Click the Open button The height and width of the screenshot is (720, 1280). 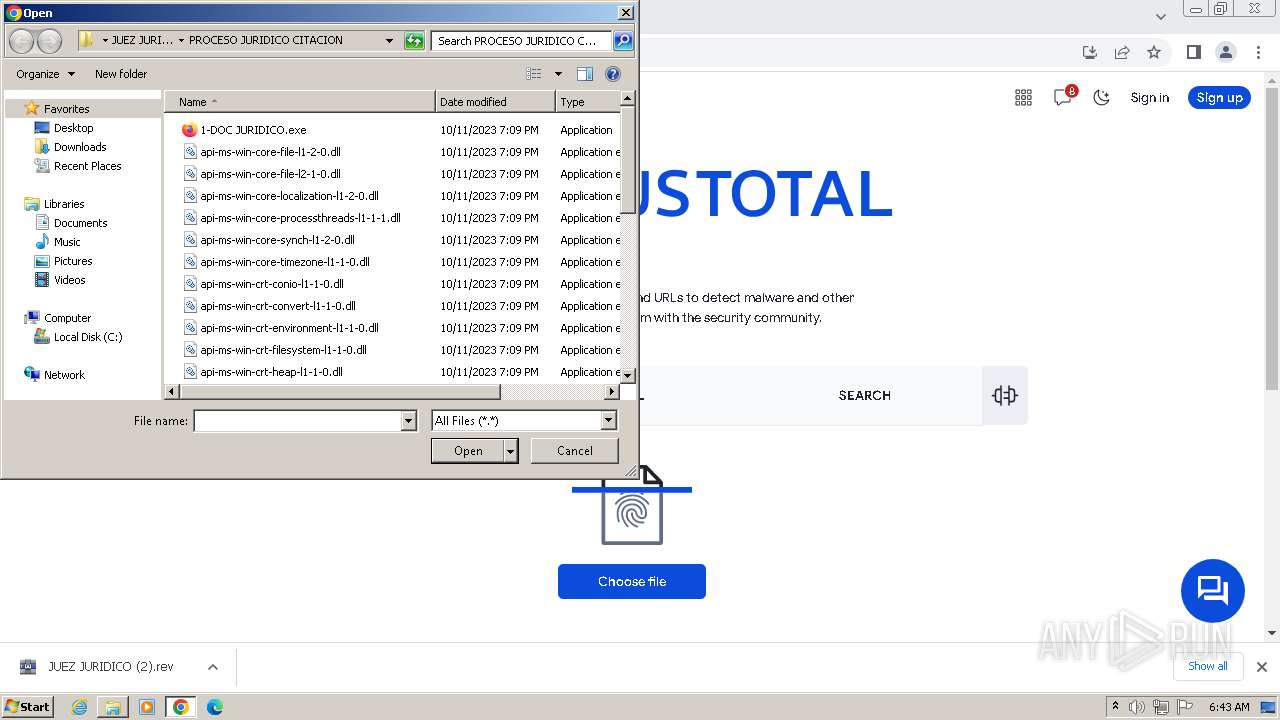[468, 451]
